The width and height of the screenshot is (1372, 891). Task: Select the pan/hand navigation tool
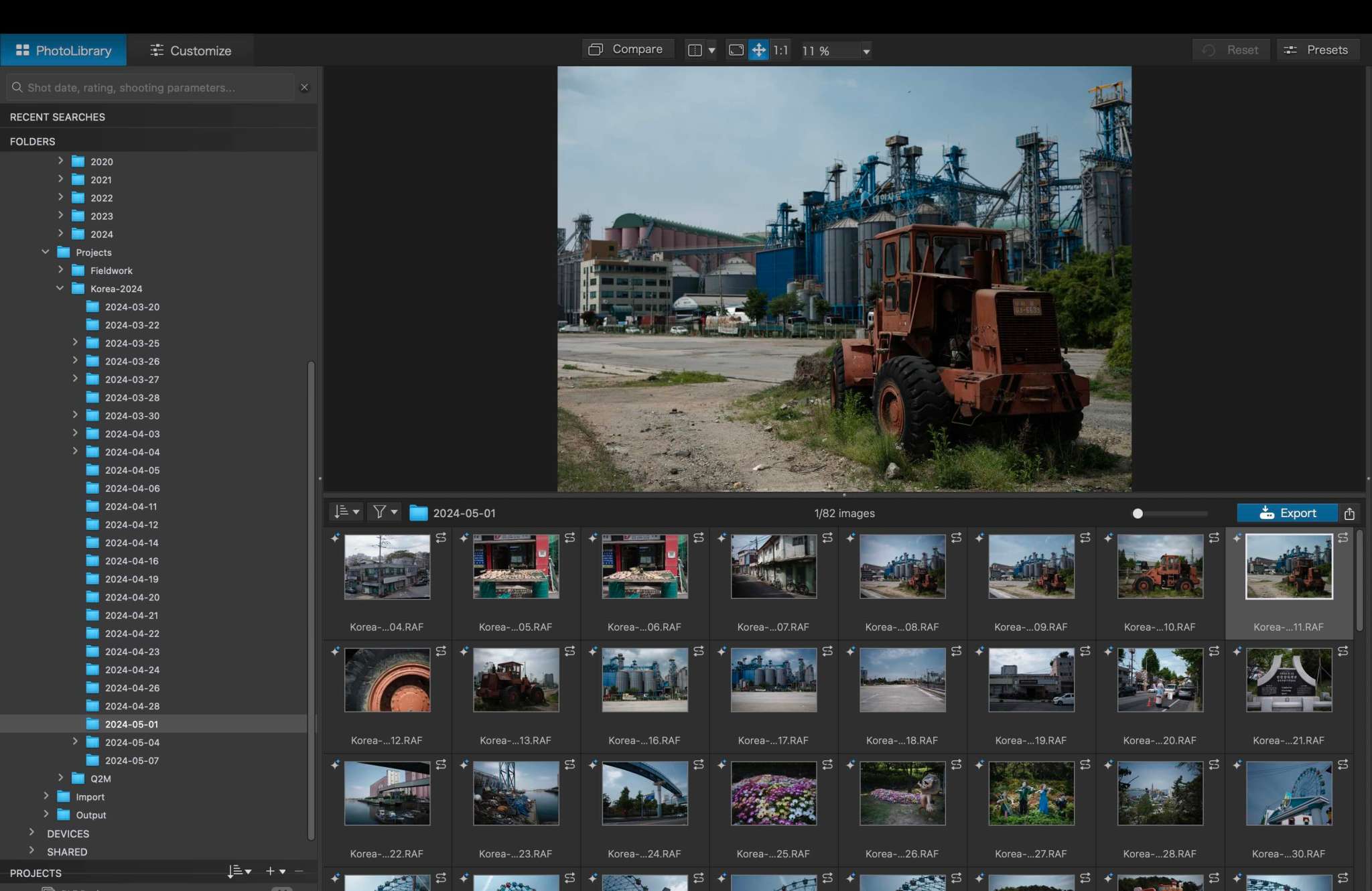click(758, 50)
